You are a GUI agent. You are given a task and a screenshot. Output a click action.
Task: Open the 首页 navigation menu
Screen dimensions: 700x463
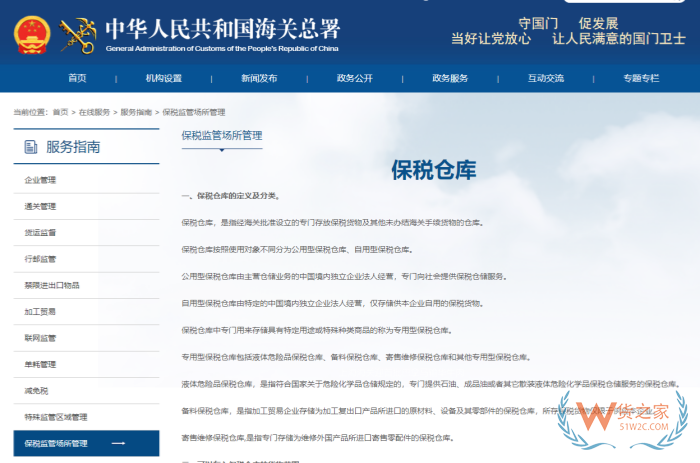pos(77,78)
